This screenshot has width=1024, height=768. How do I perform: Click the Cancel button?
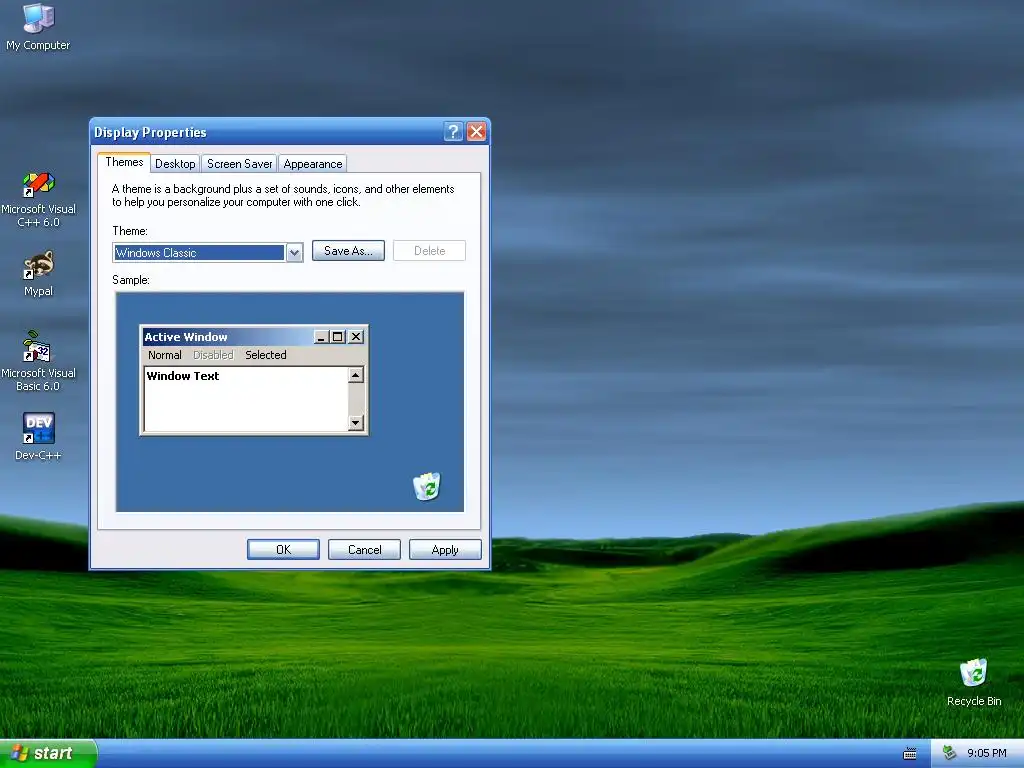tap(364, 550)
